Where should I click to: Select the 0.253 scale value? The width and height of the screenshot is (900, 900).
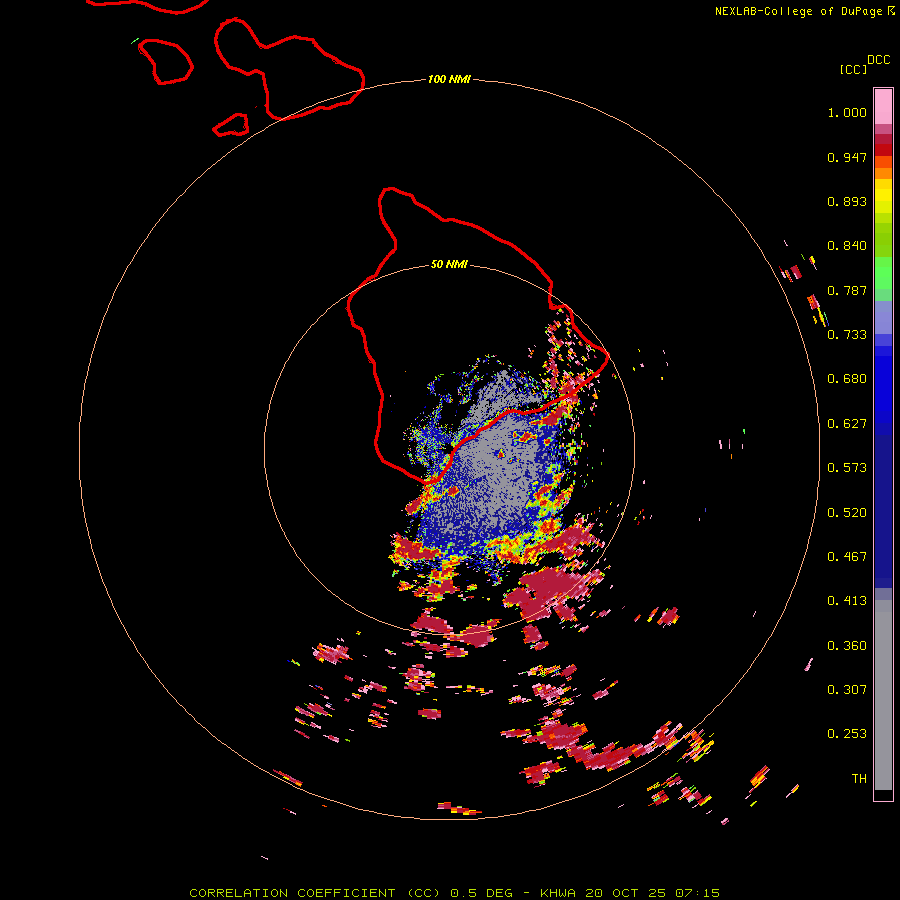[847, 734]
